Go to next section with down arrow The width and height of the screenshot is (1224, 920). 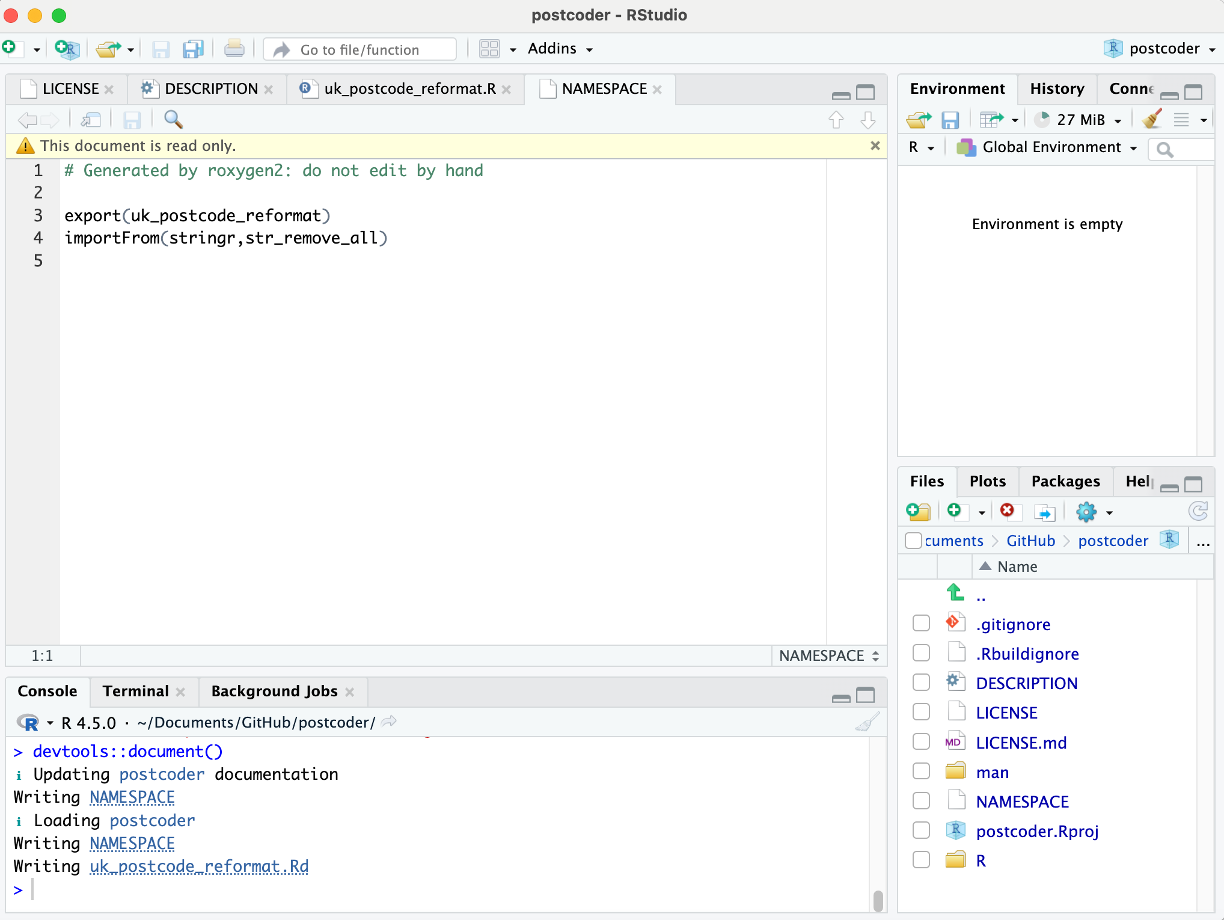[x=868, y=120]
